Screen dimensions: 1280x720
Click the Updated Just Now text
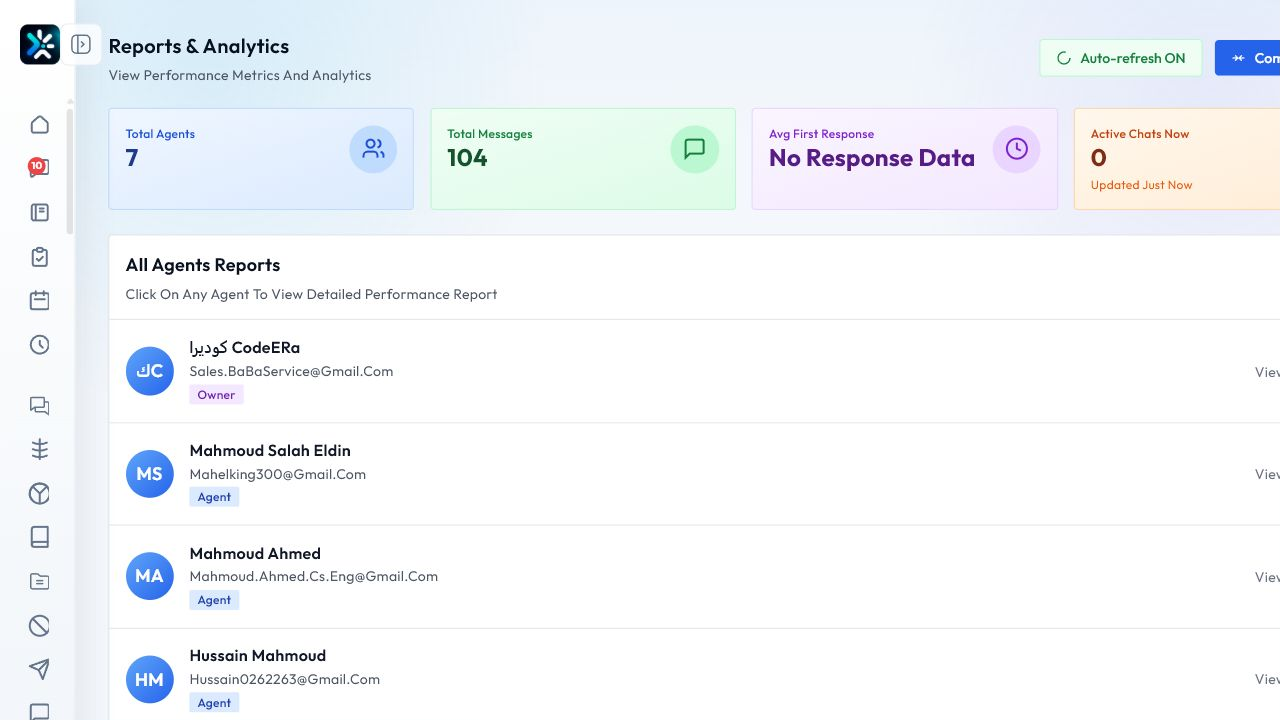1141,185
